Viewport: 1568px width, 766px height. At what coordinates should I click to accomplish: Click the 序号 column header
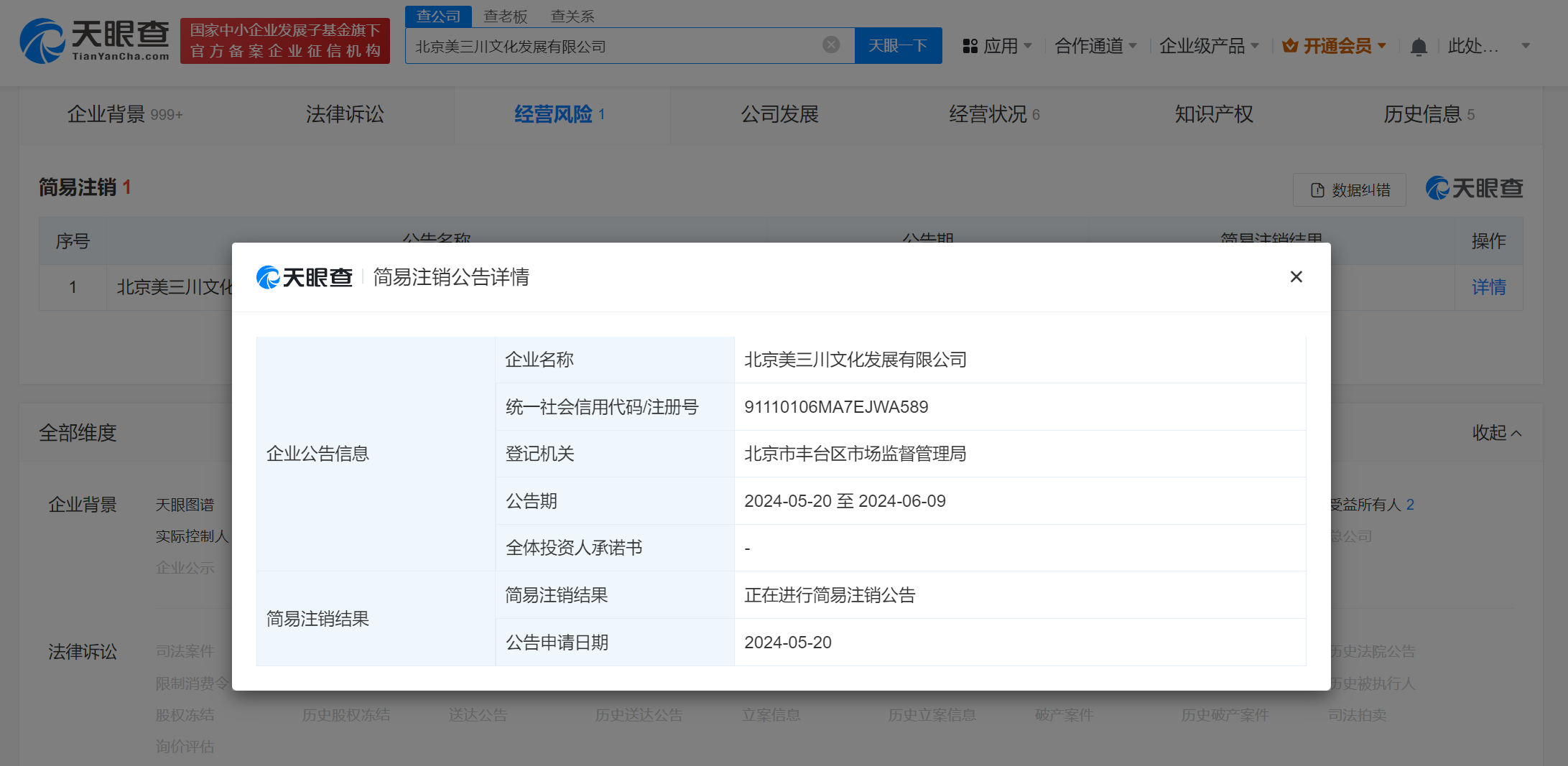(73, 241)
